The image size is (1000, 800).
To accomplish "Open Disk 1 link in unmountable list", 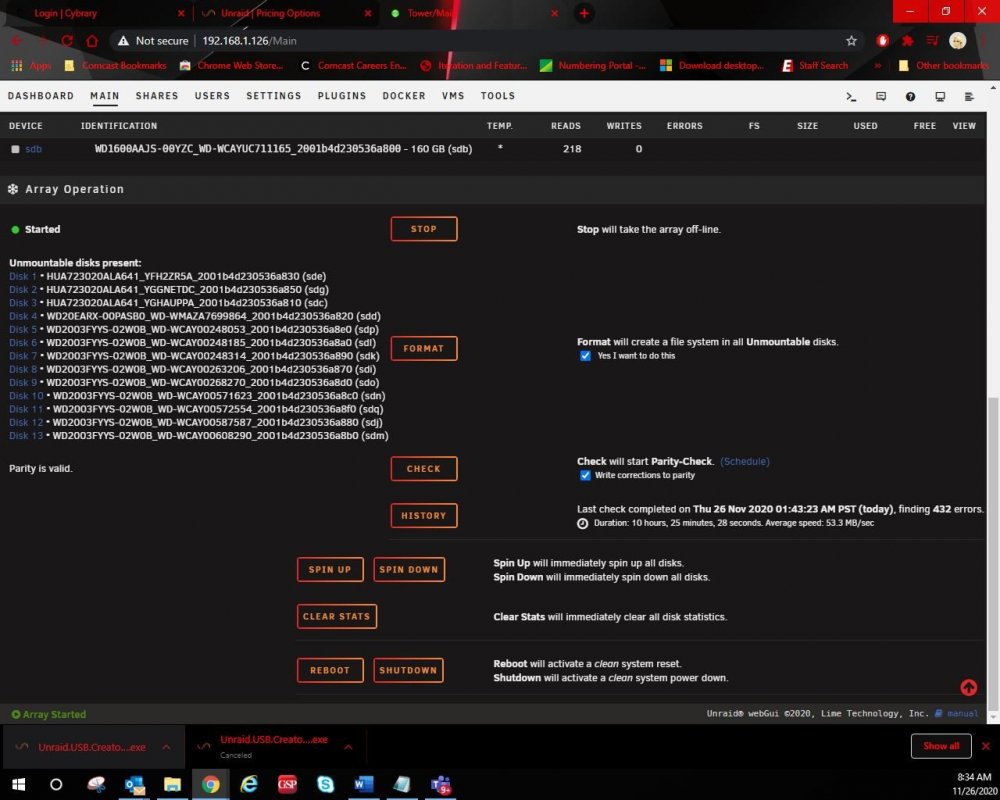I will pyautogui.click(x=23, y=276).
